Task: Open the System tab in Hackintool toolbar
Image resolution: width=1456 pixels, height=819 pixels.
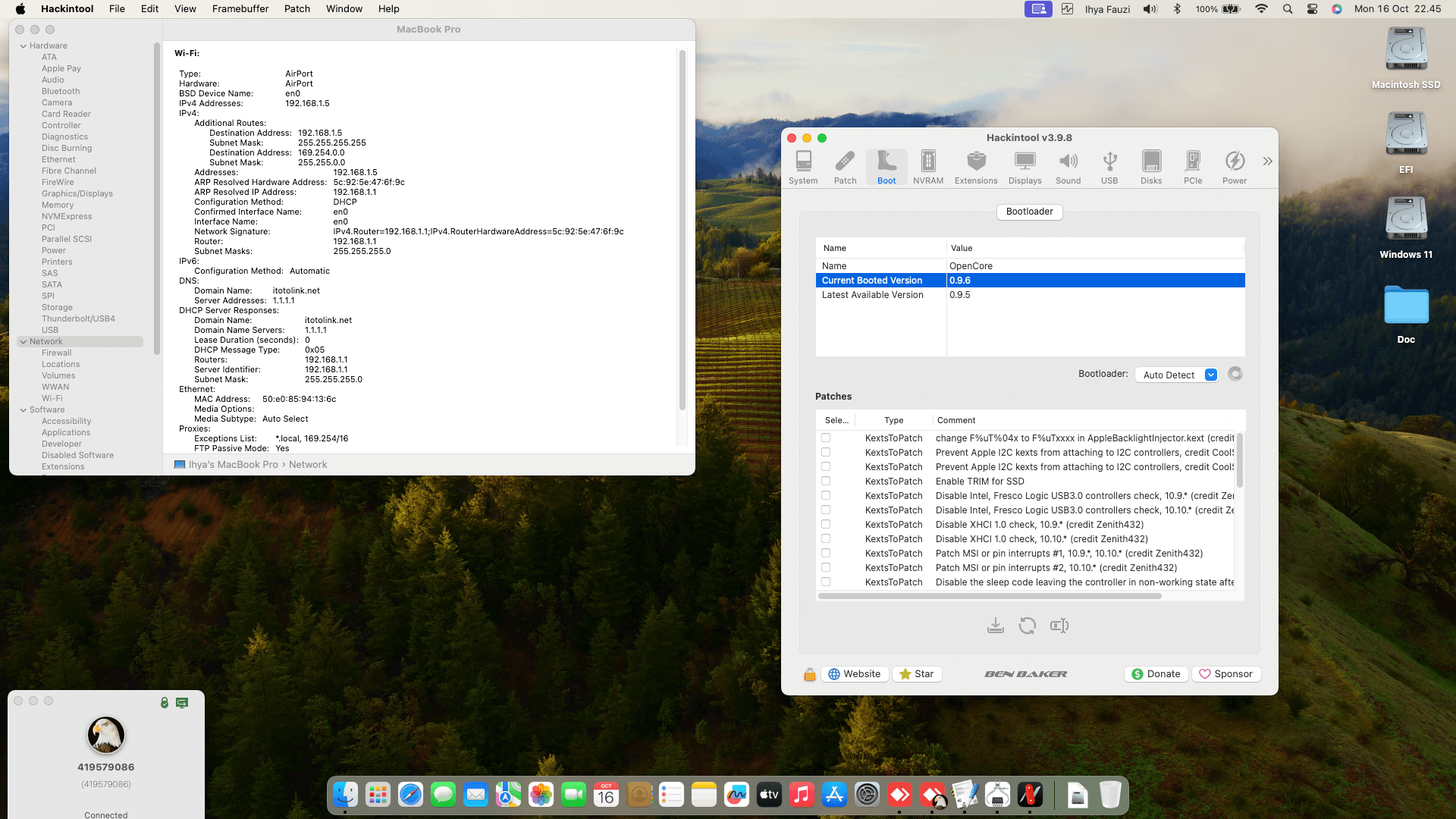Action: pos(803,167)
